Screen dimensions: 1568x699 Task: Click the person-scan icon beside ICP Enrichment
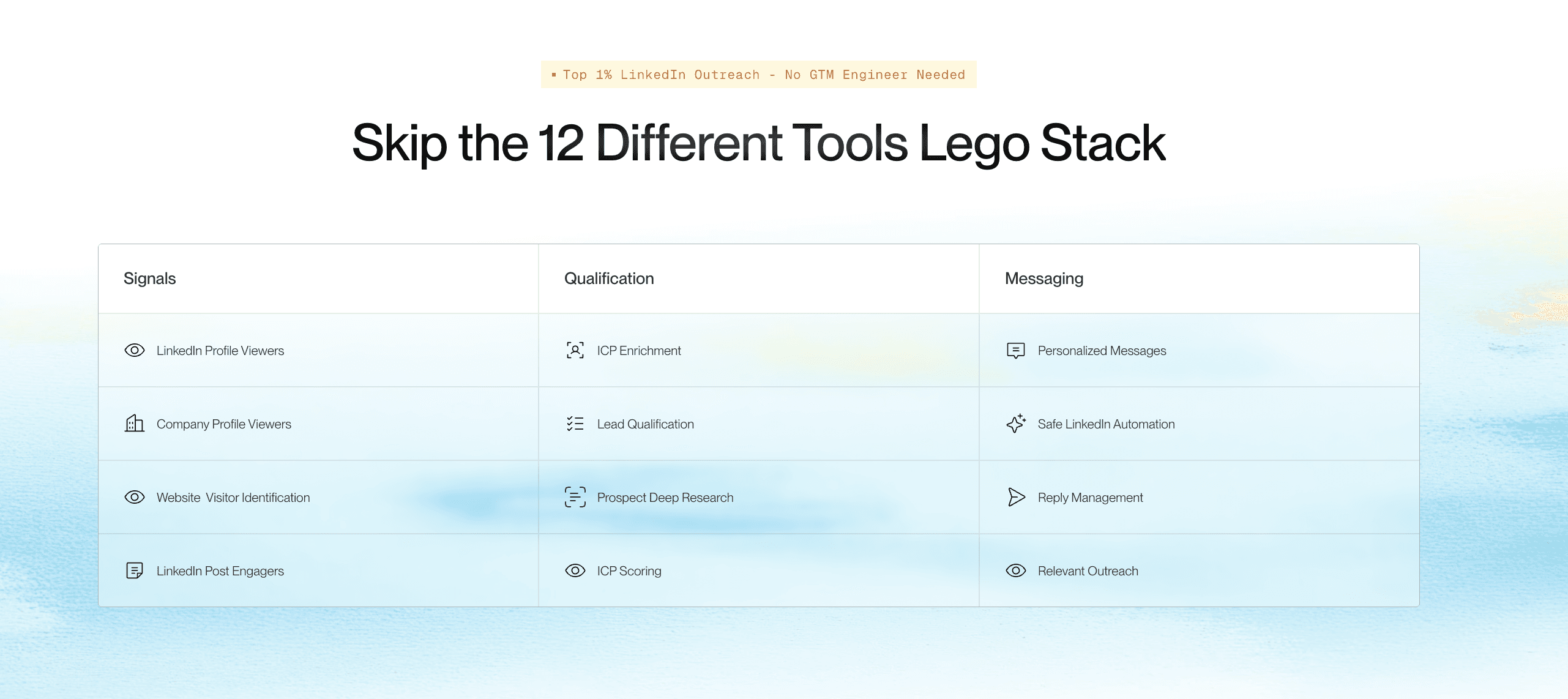coord(575,350)
